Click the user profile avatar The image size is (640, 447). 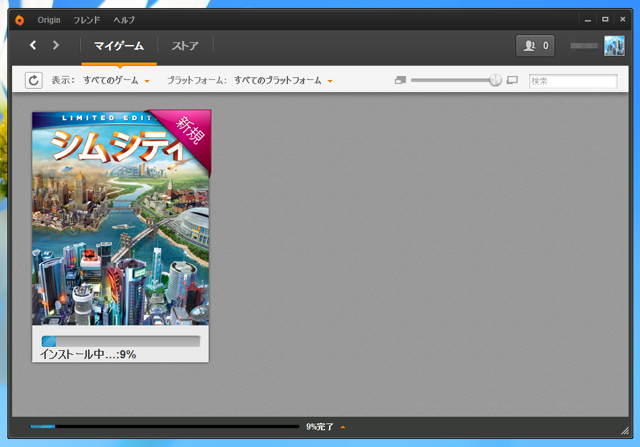pos(614,45)
